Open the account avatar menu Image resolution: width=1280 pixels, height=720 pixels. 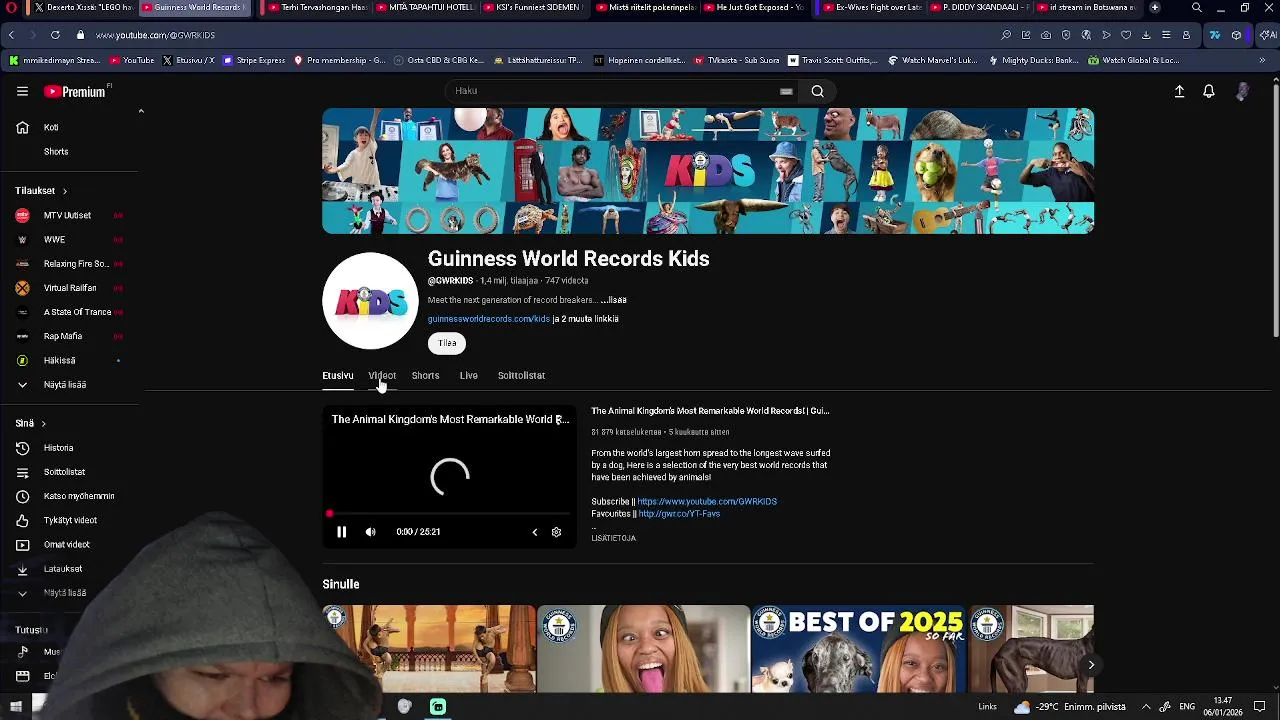(1242, 91)
